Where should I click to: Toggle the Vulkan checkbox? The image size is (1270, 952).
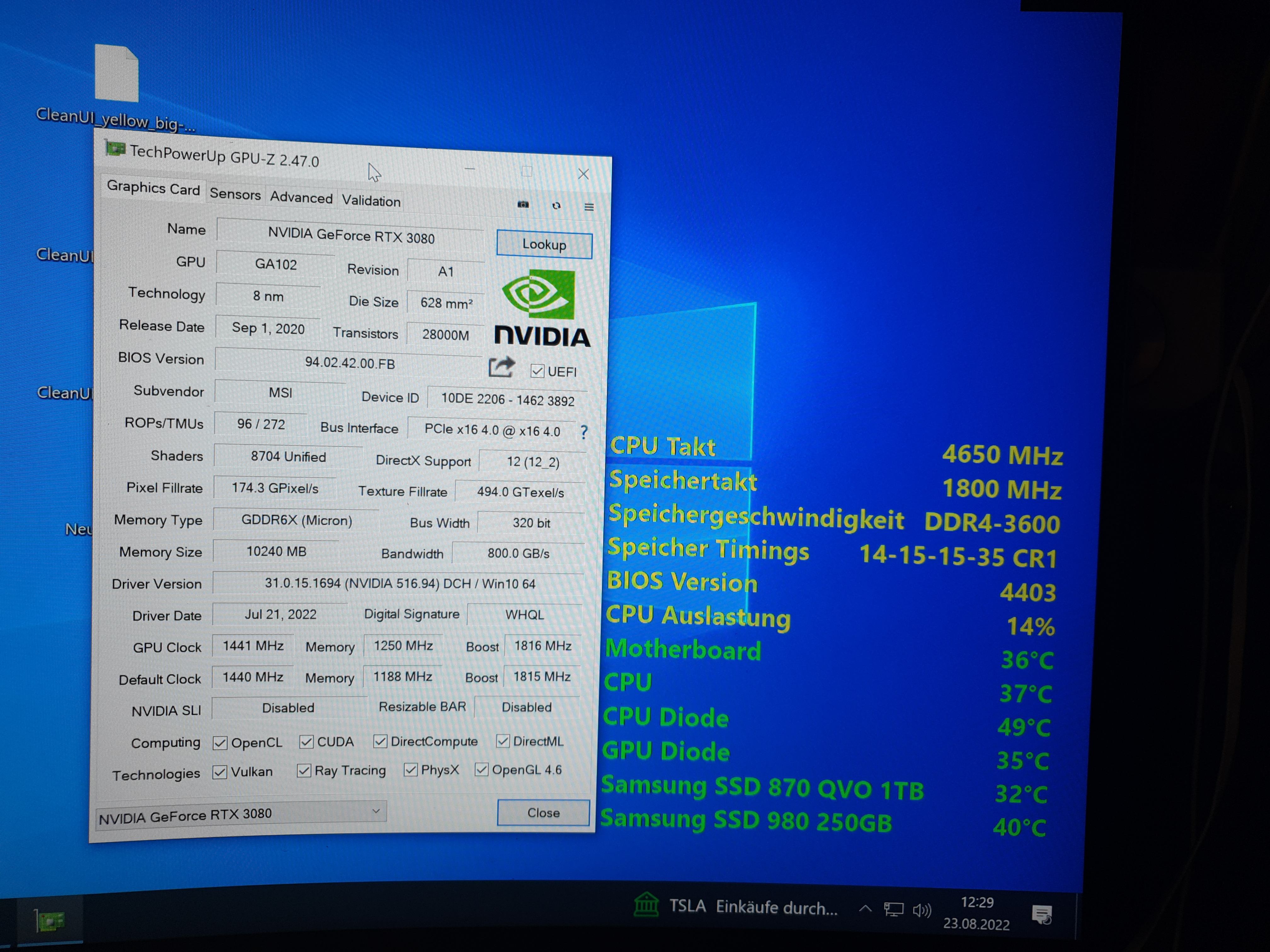point(219,772)
